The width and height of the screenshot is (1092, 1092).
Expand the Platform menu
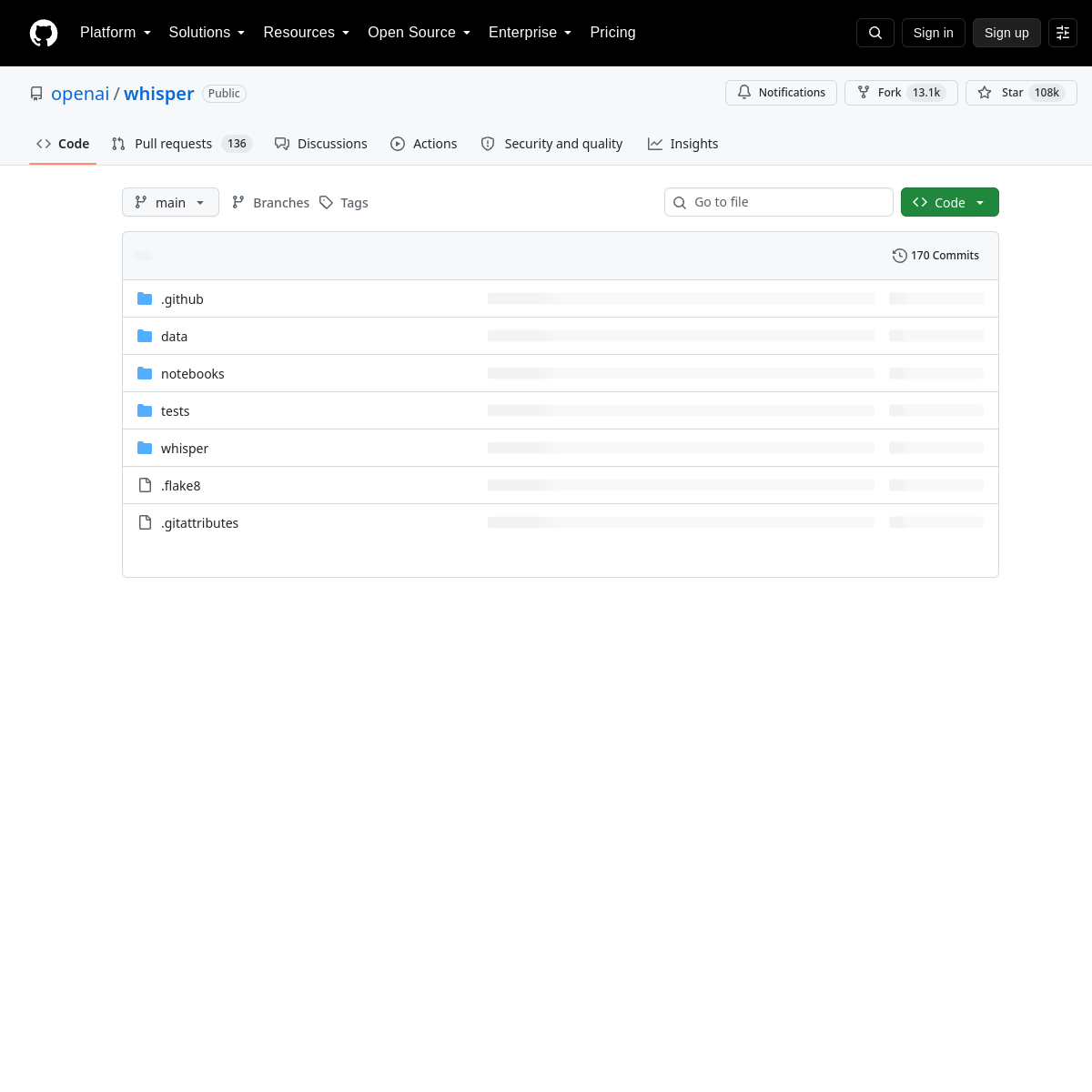coord(116,33)
